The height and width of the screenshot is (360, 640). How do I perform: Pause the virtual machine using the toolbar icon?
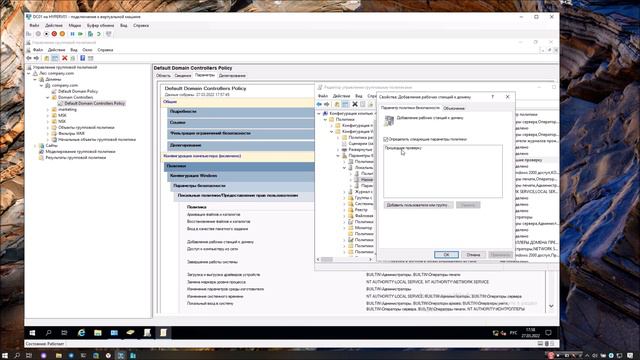[72, 34]
